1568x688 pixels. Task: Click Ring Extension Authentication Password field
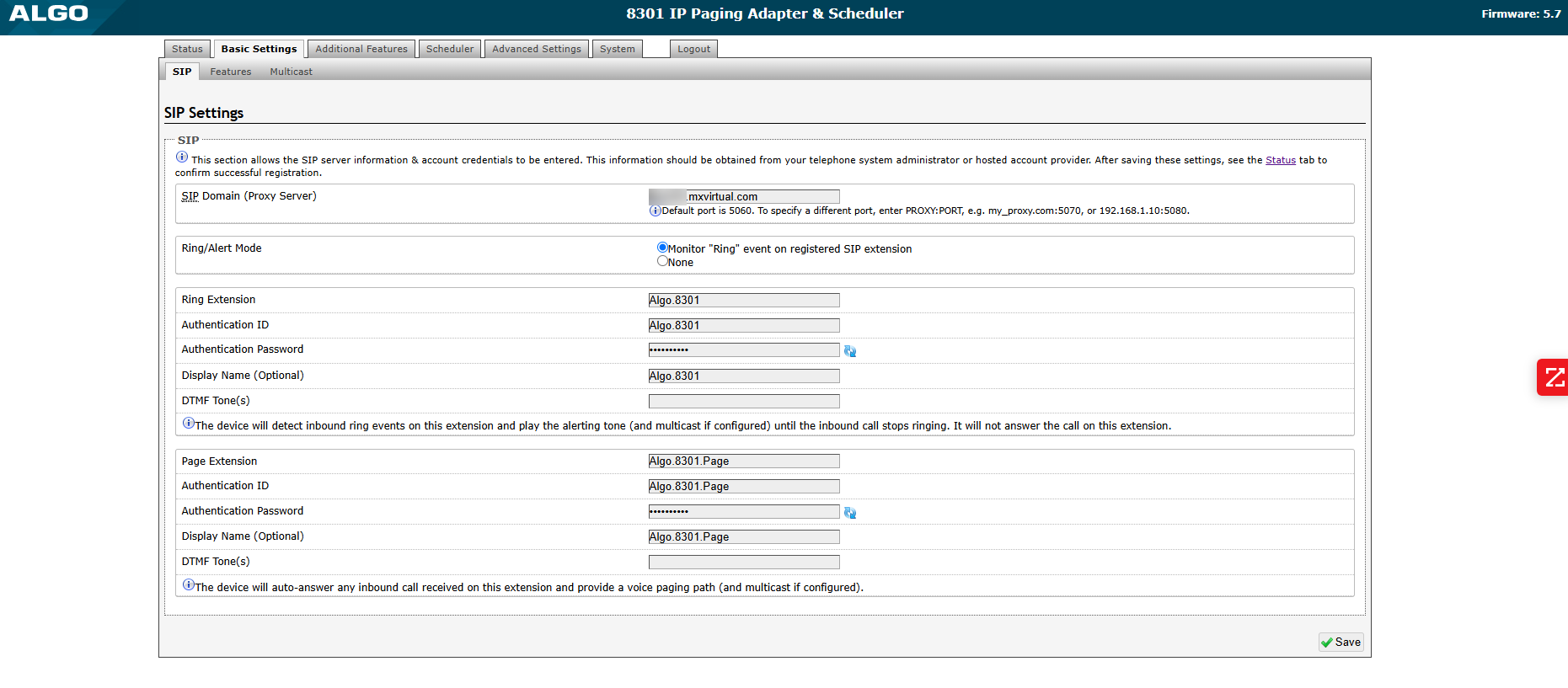tap(744, 349)
